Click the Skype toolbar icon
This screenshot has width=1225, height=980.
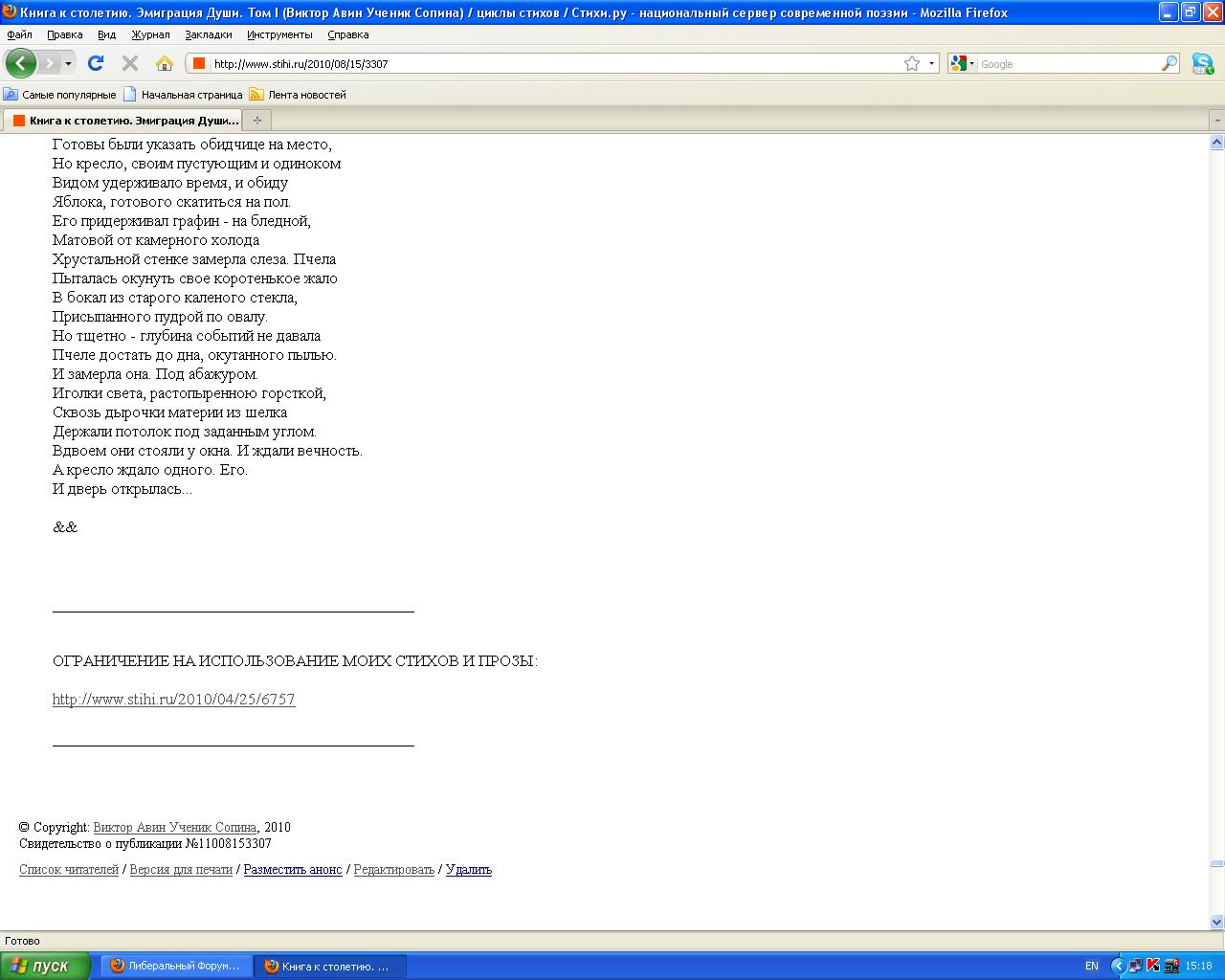[1203, 64]
